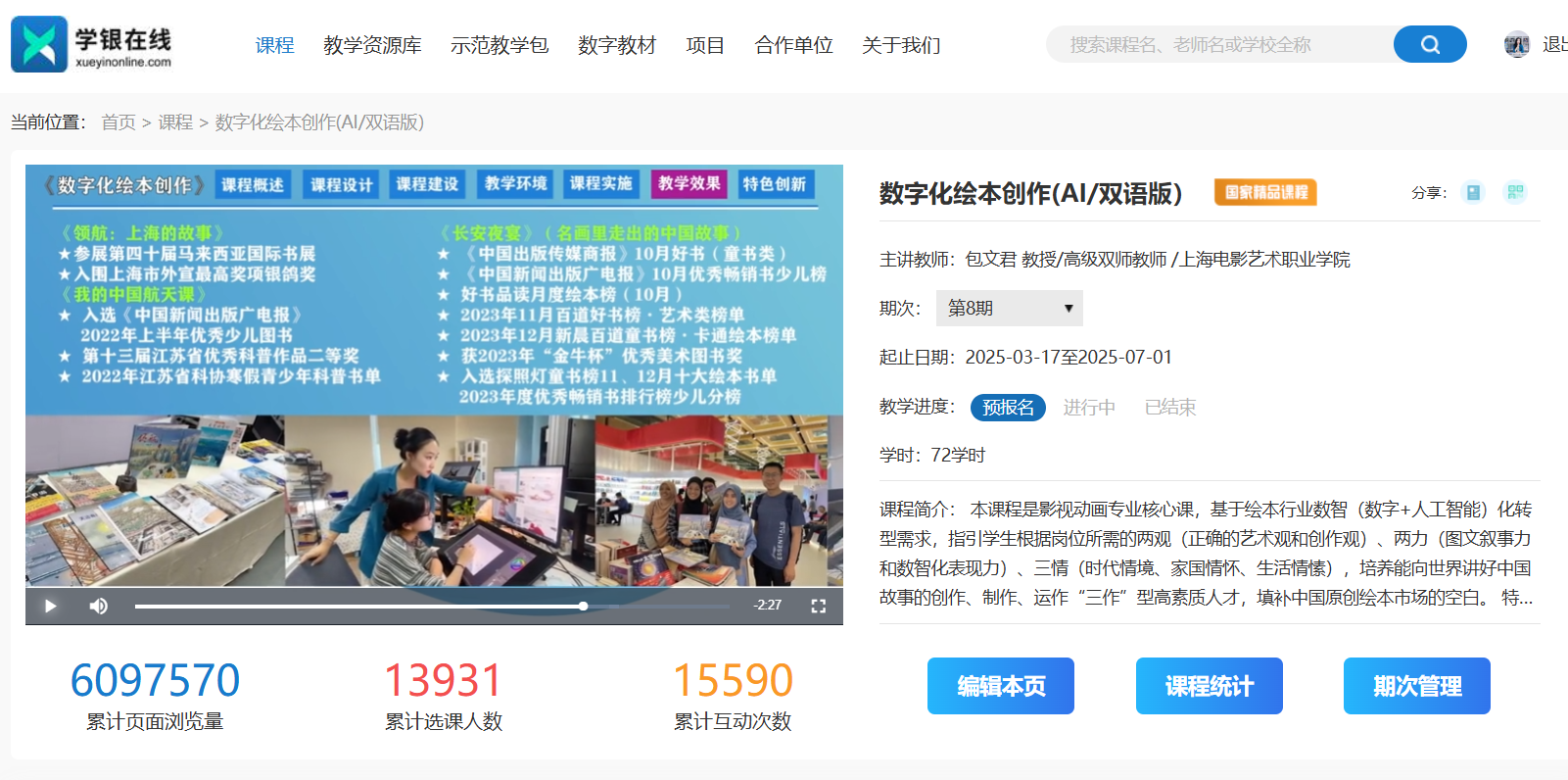
Task: Share course via the bookmark share icon
Action: [1473, 192]
